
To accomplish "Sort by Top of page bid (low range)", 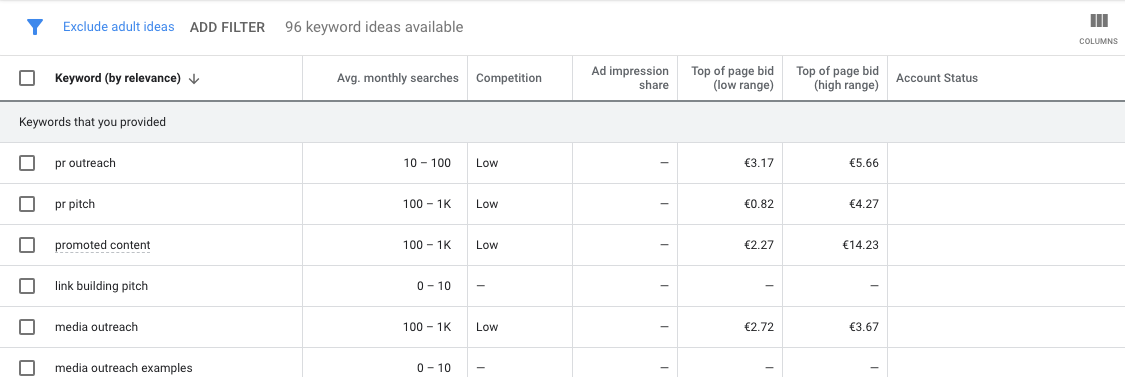I will pos(732,78).
